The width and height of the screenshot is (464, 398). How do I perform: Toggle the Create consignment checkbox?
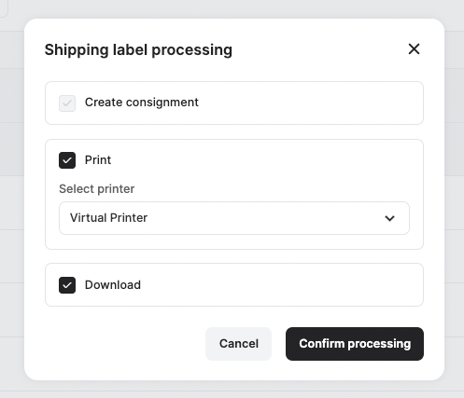point(67,103)
